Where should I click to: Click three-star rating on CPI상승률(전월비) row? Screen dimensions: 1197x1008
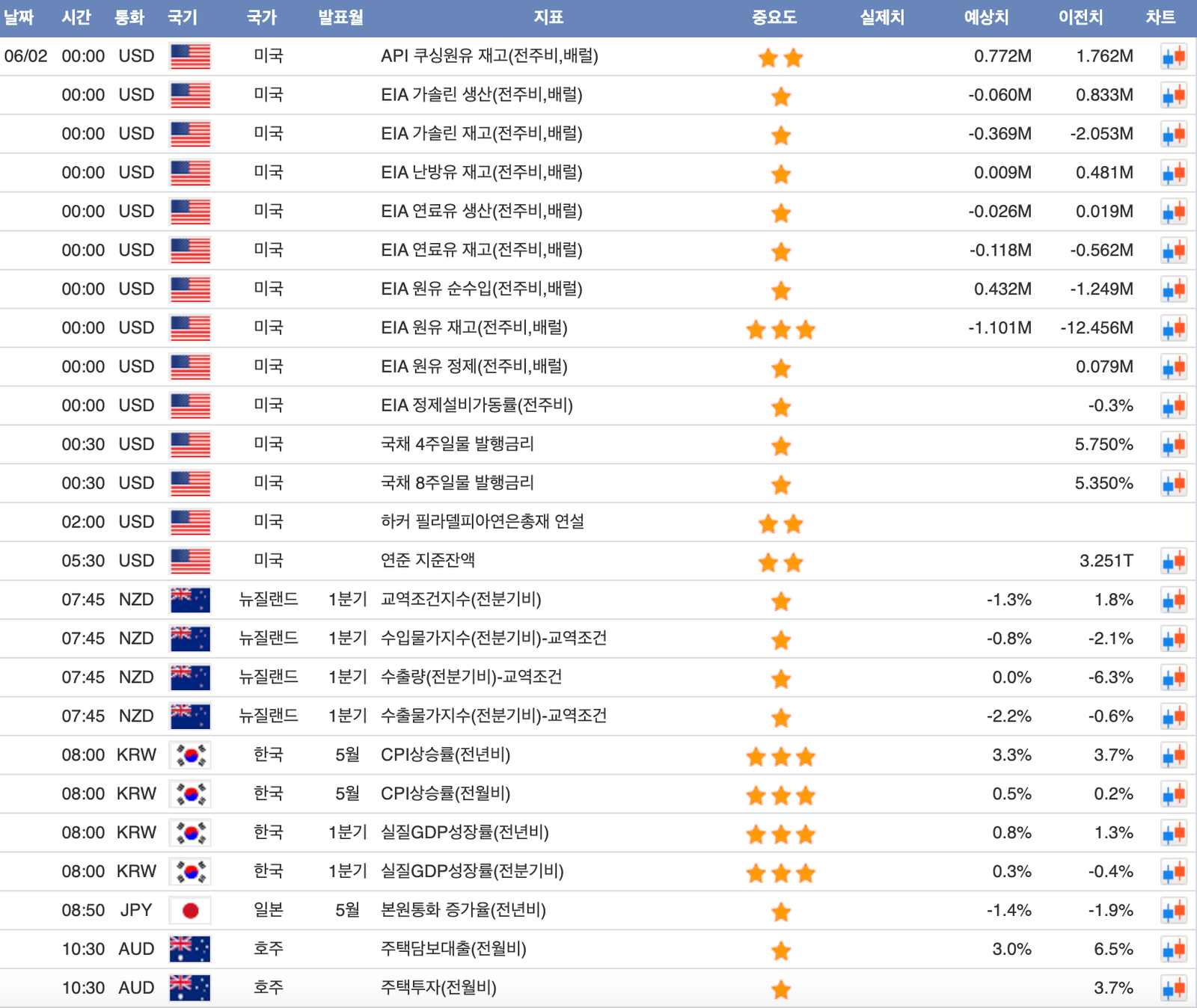780,795
